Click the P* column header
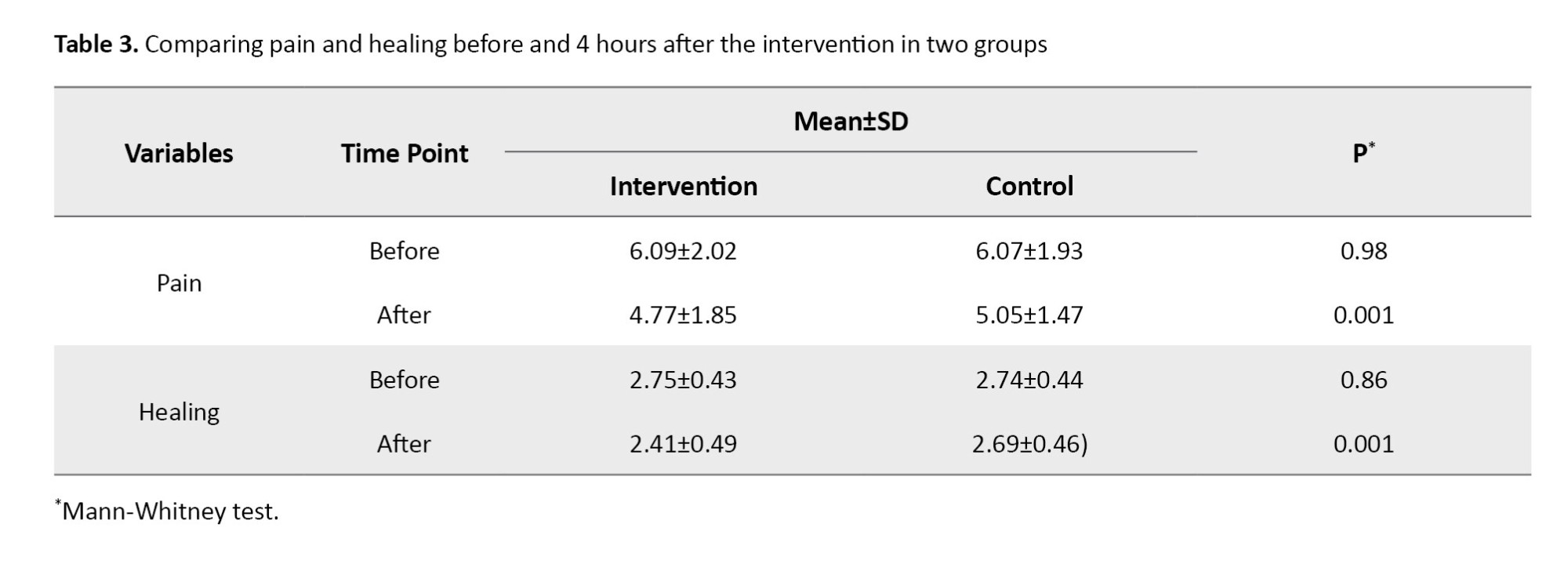Screen dimensions: 1568x575 [x=1363, y=153]
